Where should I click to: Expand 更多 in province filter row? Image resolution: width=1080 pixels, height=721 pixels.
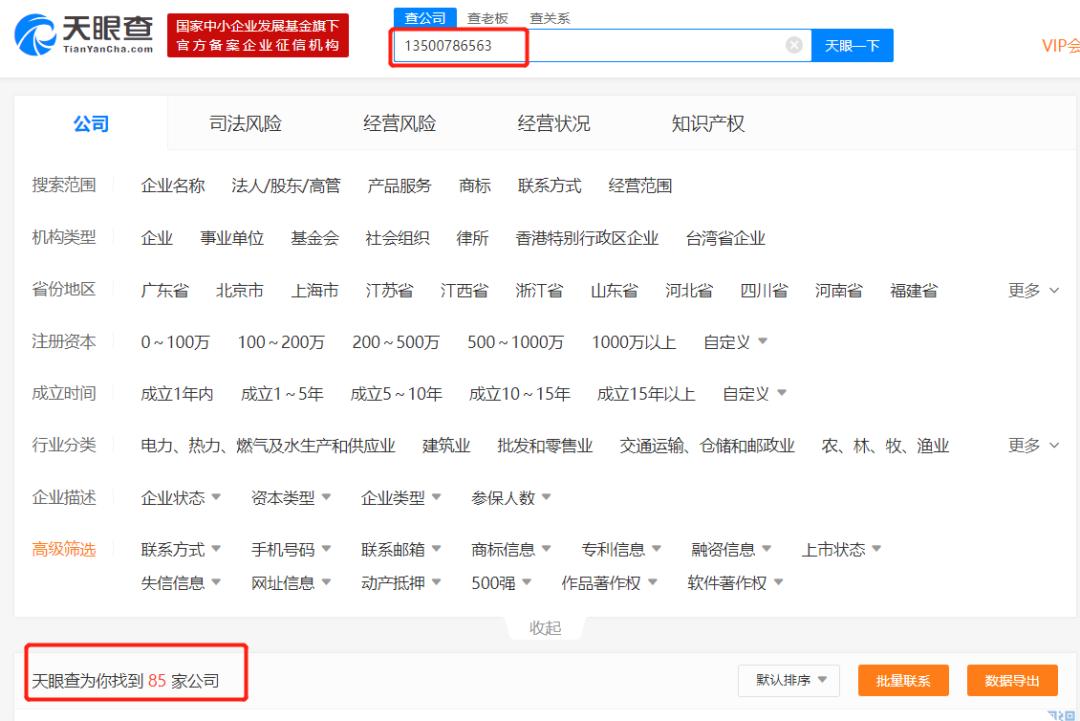pos(1033,290)
